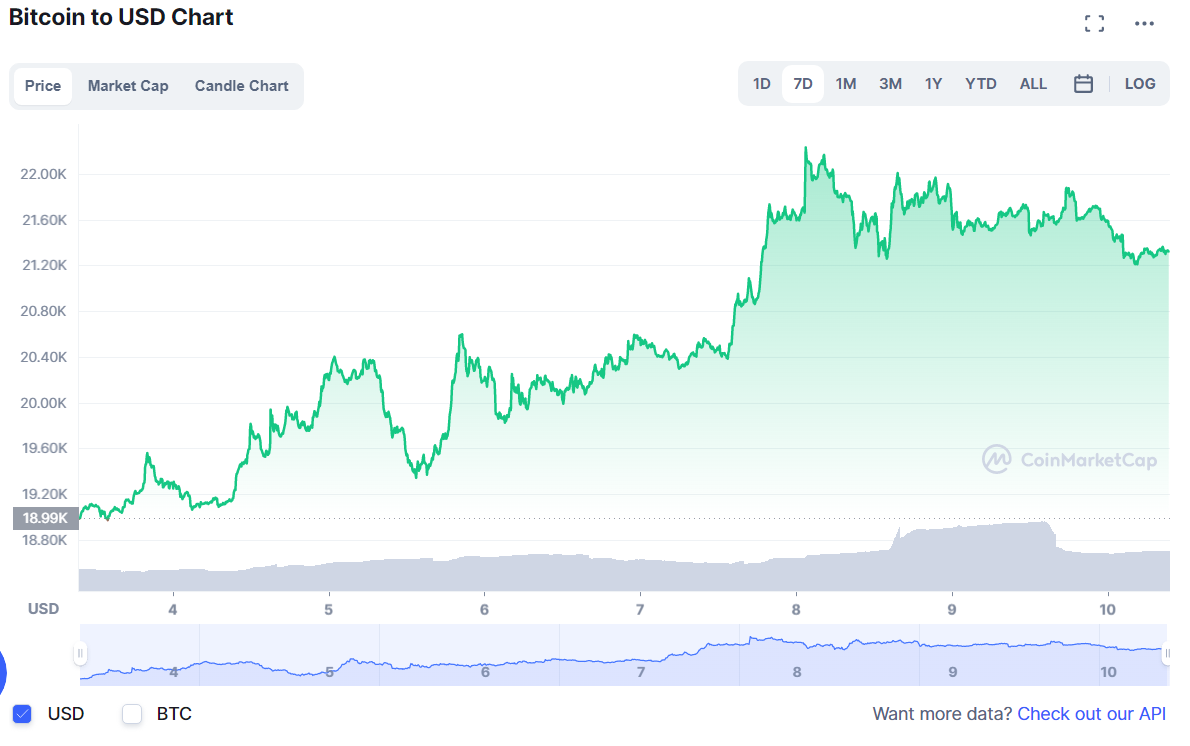Select the Price tab
This screenshot has width=1190, height=746.
pos(43,86)
